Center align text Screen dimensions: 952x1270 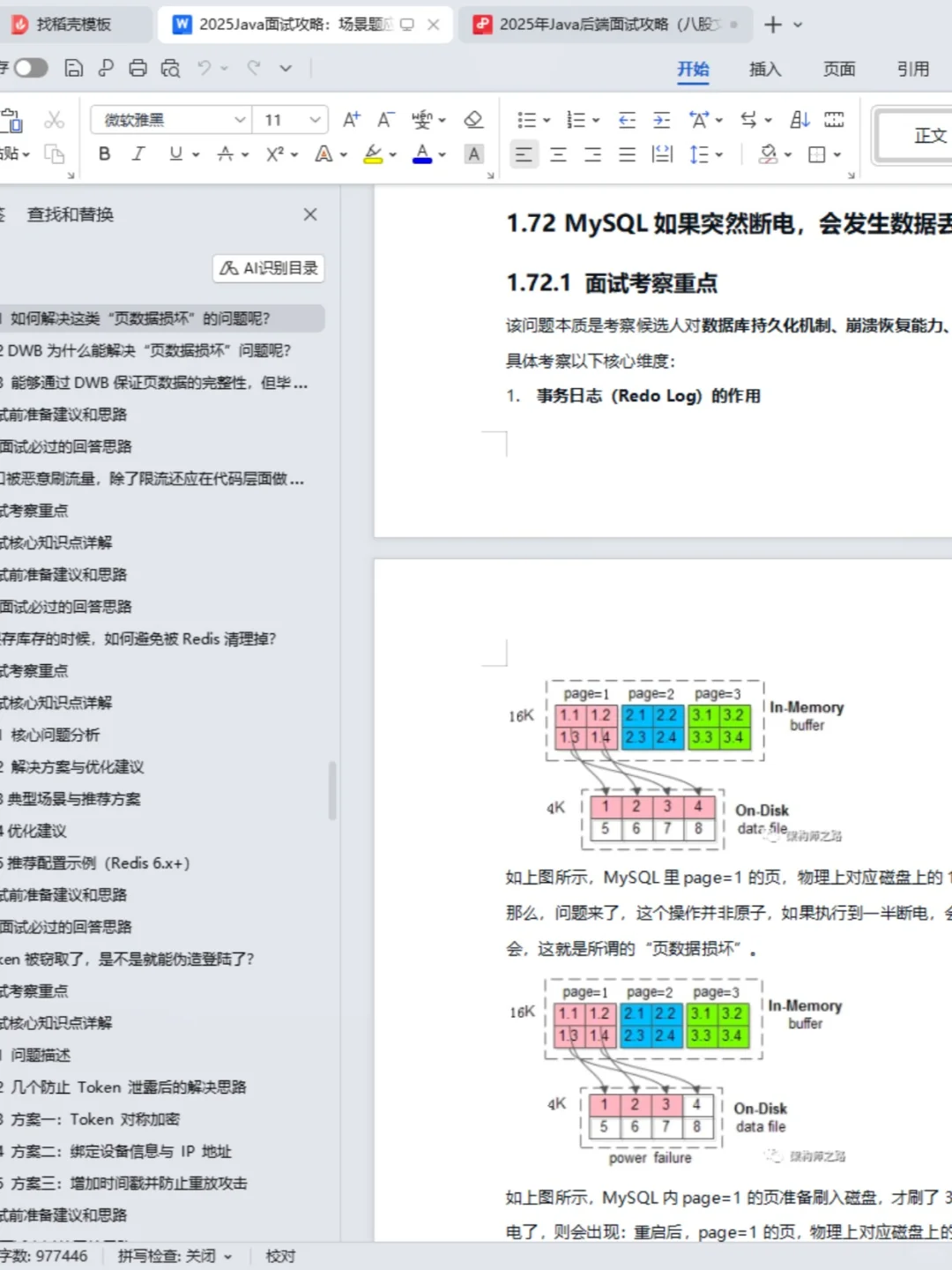558,155
